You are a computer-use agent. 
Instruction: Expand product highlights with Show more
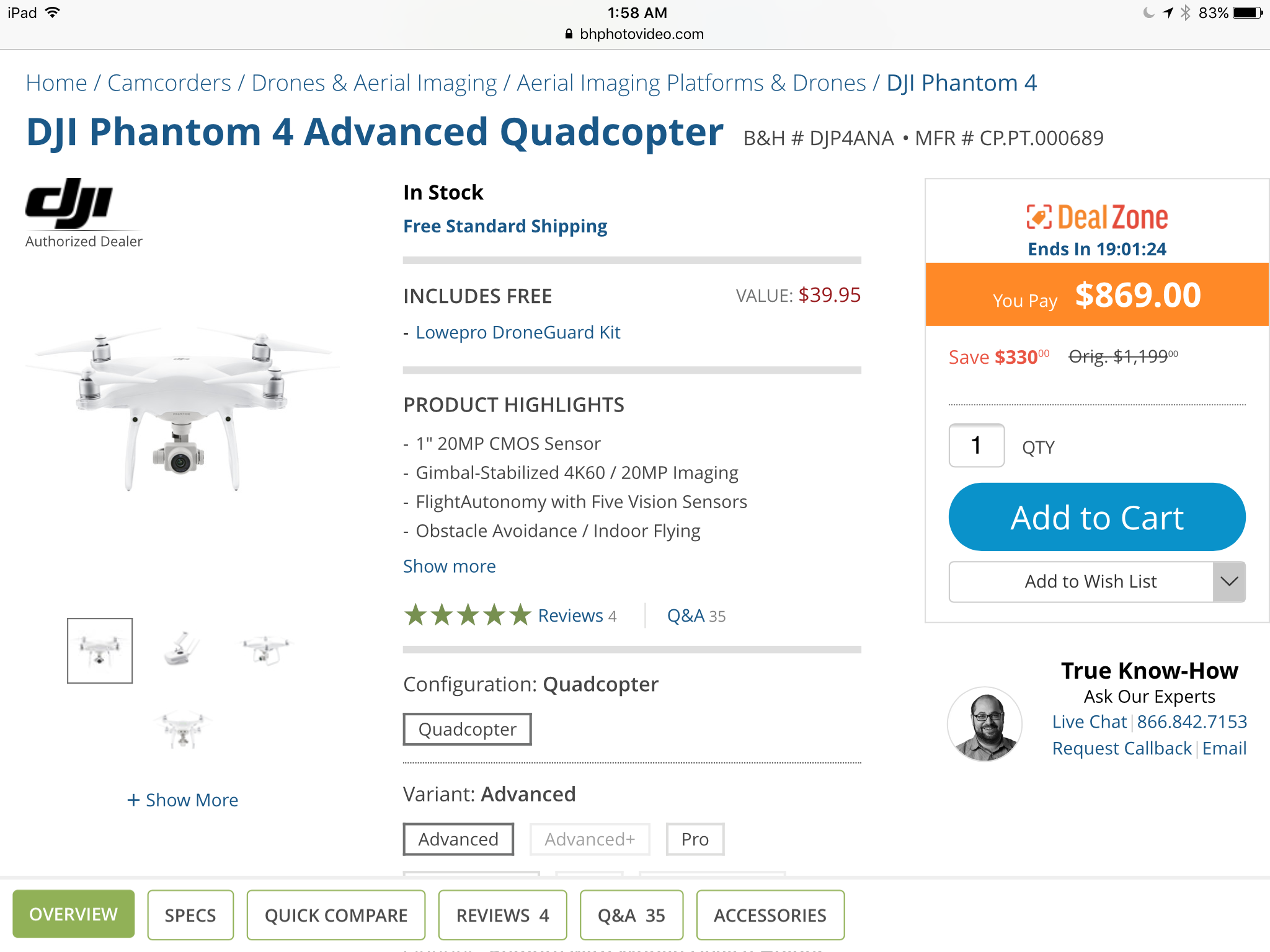450,566
